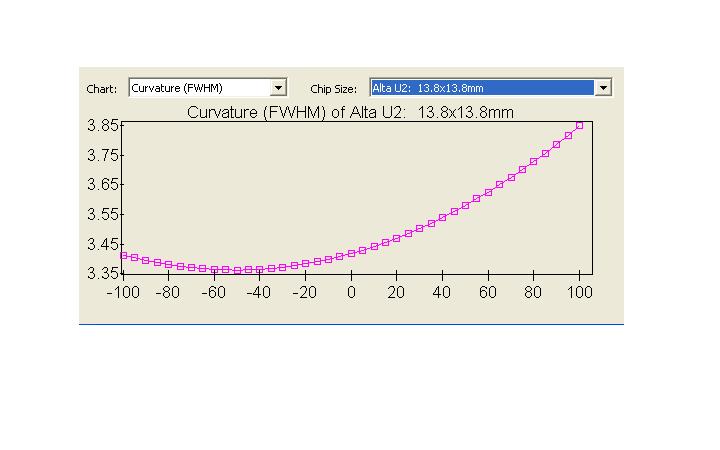This screenshot has height=450, width=720.
Task: Click the 100 x-axis label
Action: click(x=579, y=292)
